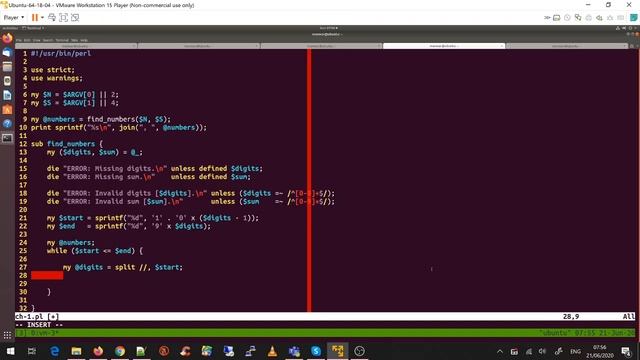Enter VMware full screen mode

(x=63, y=18)
